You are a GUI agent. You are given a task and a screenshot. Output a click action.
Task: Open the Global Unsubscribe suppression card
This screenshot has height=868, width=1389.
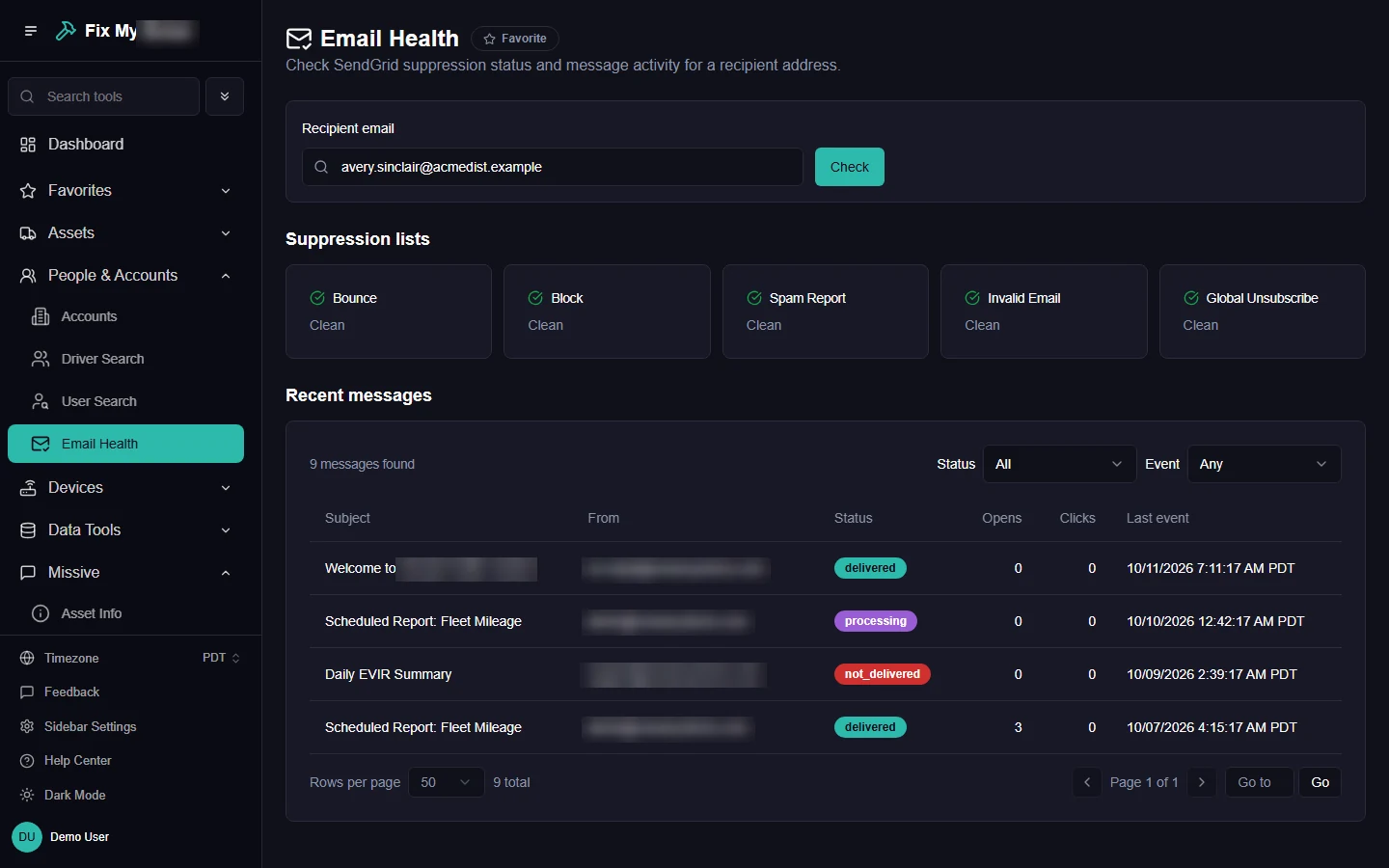pos(1262,312)
